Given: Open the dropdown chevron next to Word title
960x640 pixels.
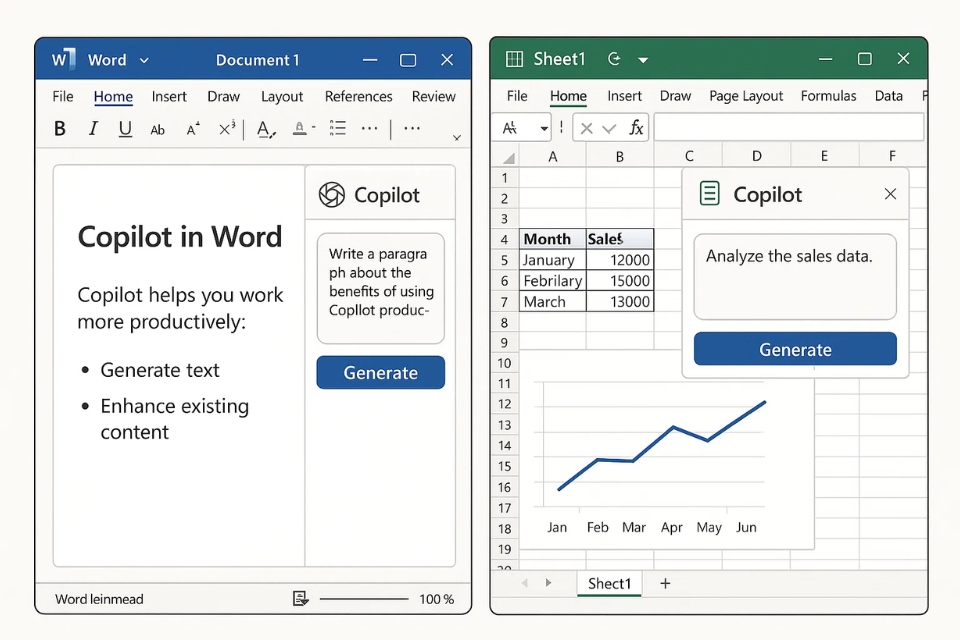Looking at the screenshot, I should click(x=144, y=60).
